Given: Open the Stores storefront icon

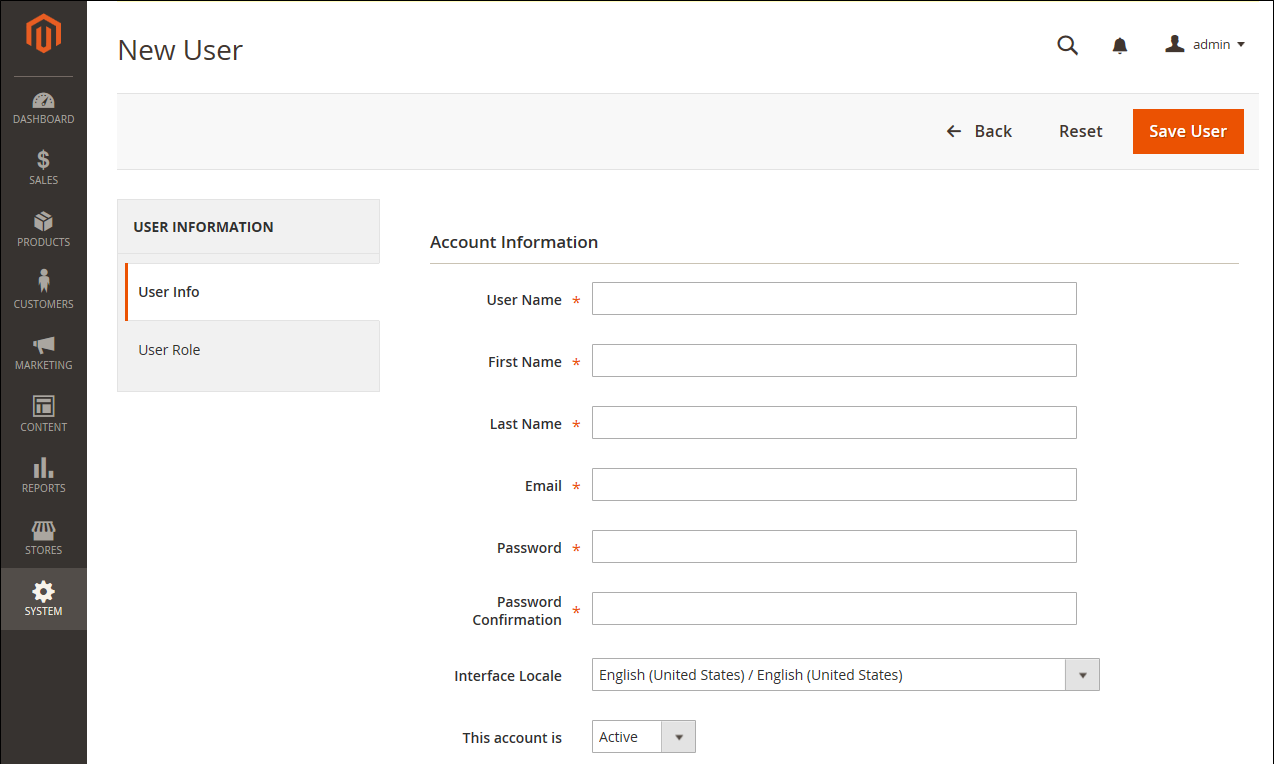Looking at the screenshot, I should coord(43,530).
